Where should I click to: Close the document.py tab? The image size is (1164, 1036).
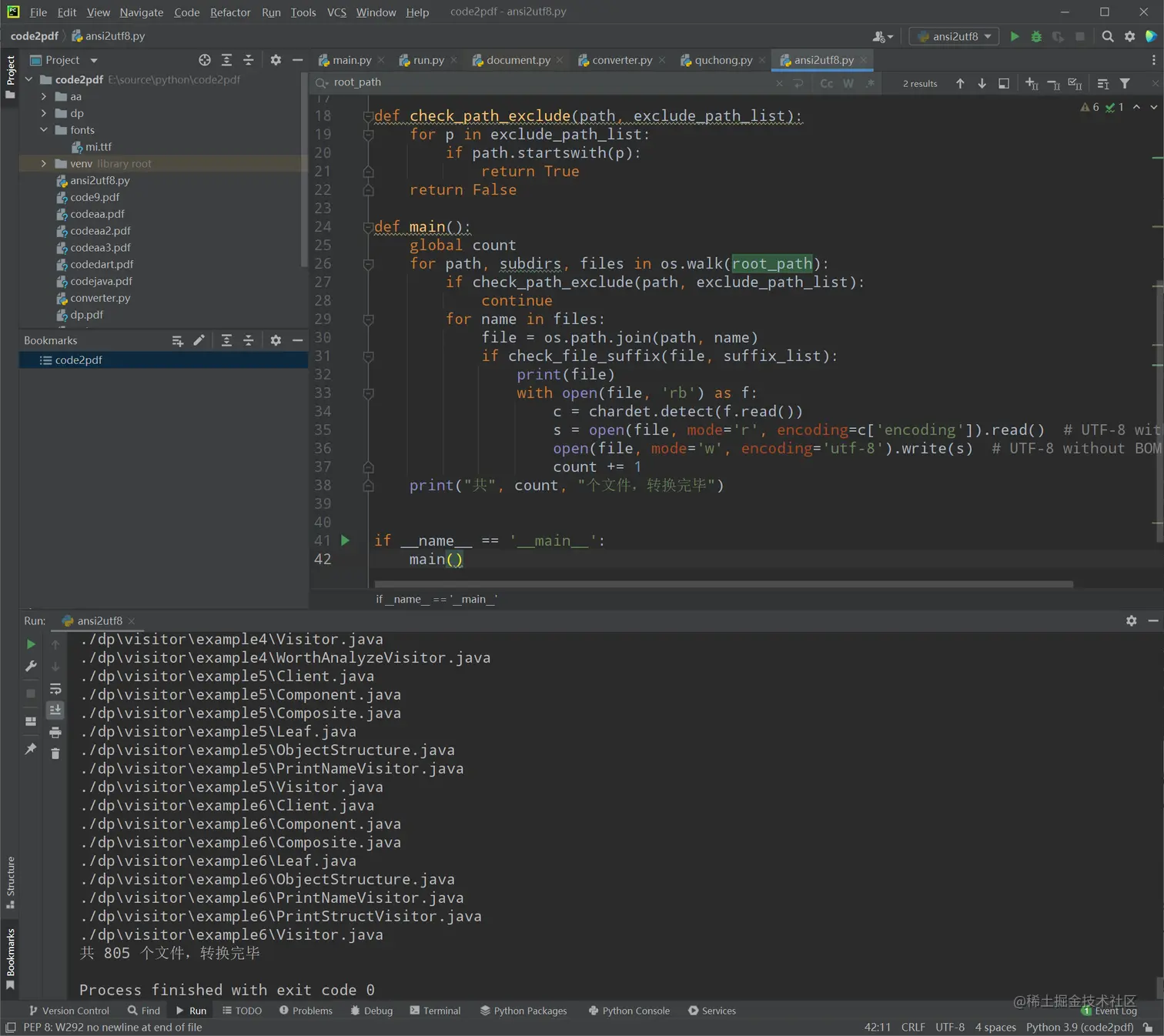560,60
